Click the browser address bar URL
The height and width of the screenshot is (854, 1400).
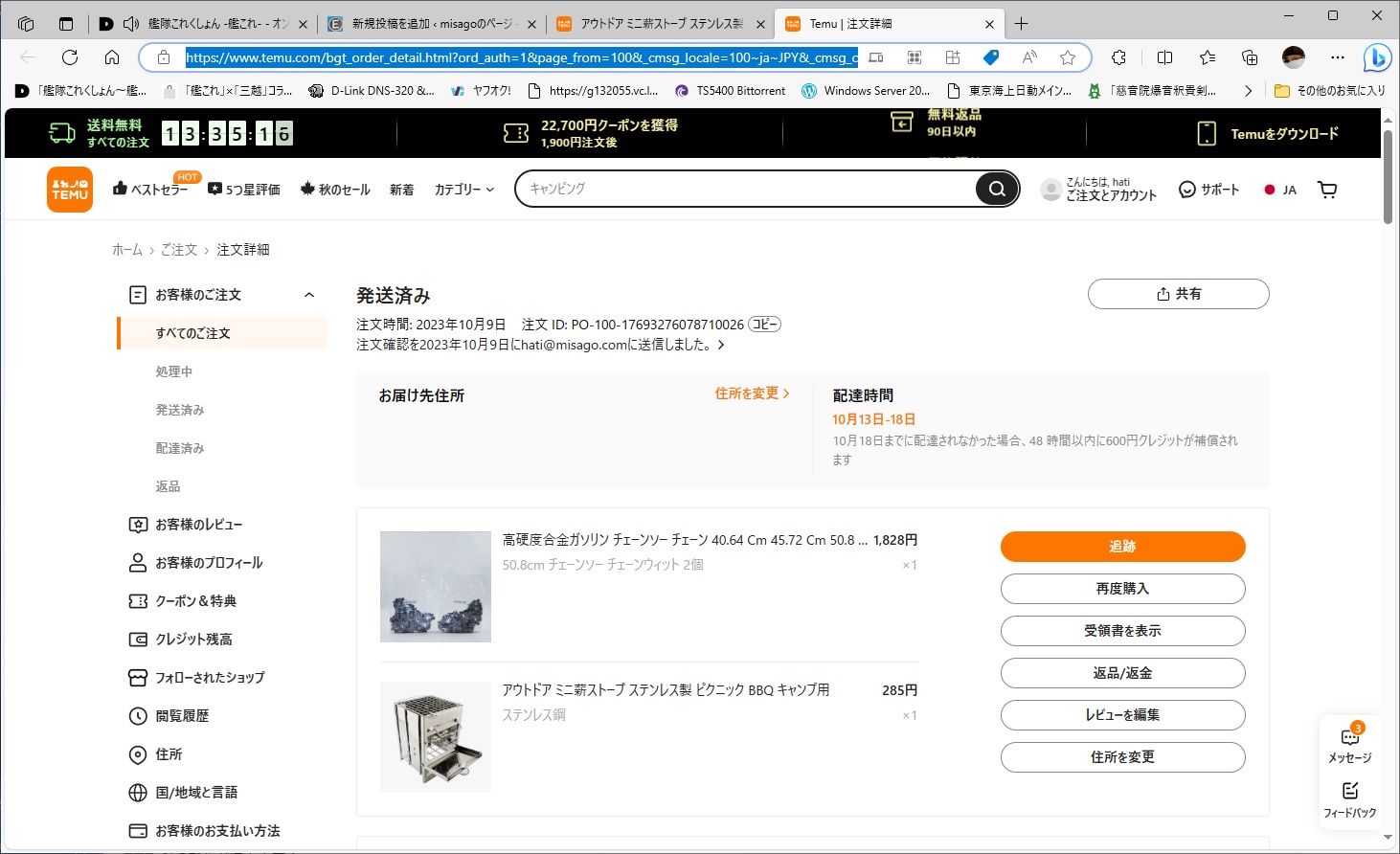pyautogui.click(x=521, y=57)
